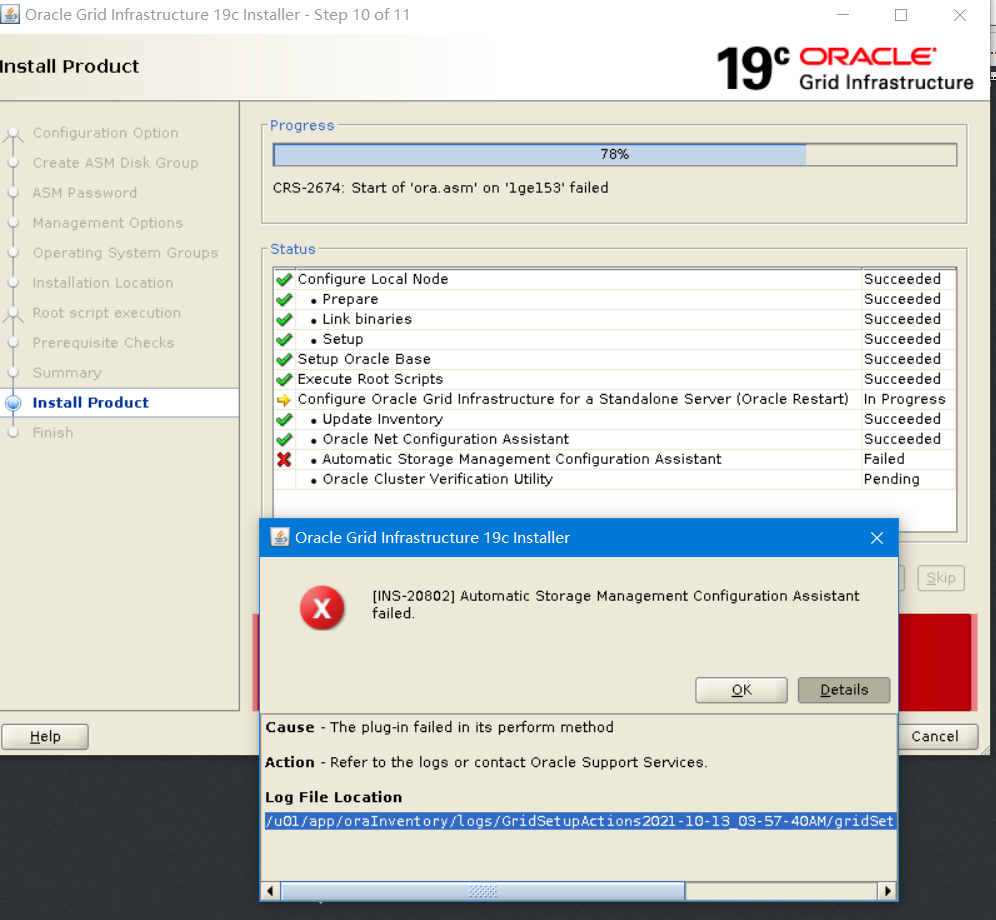Select the Summary step in sidebar

pyautogui.click(x=67, y=372)
